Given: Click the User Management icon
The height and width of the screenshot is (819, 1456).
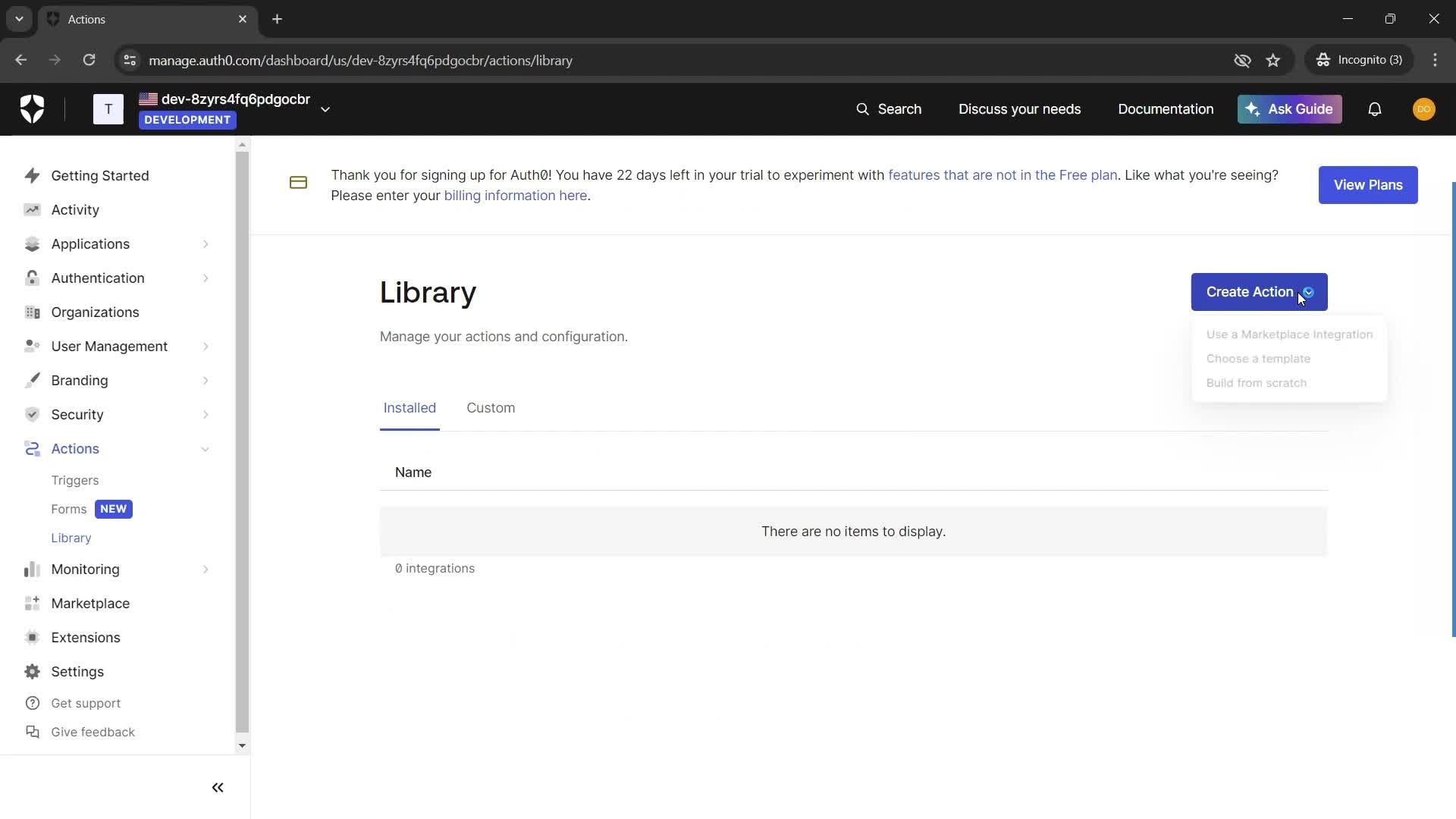Looking at the screenshot, I should coord(32,347).
